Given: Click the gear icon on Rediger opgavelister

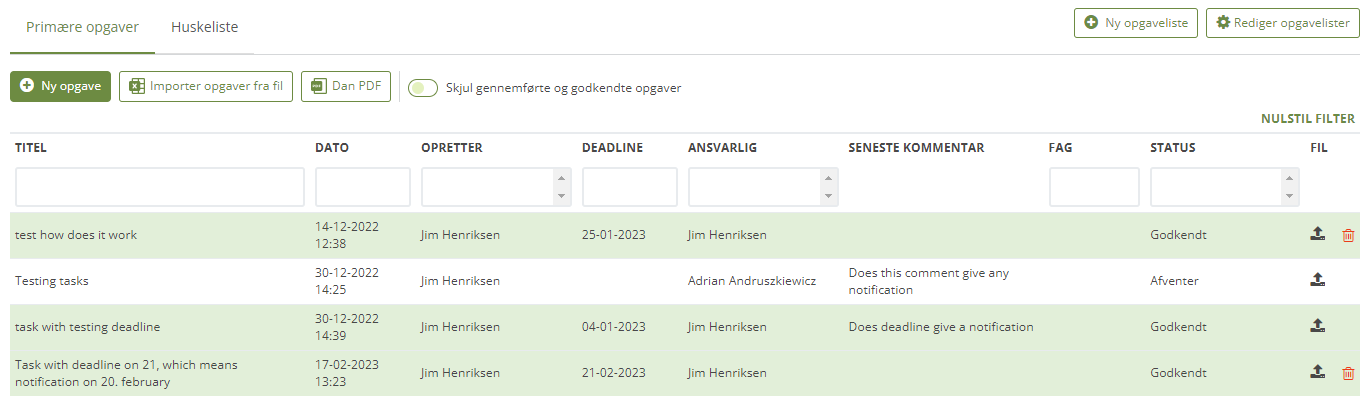Looking at the screenshot, I should point(1222,23).
